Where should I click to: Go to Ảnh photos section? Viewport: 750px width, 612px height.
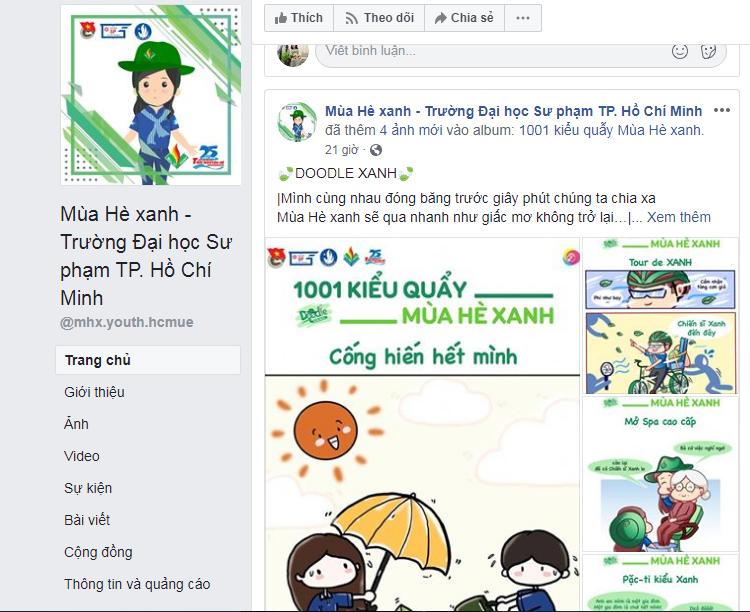tap(76, 424)
